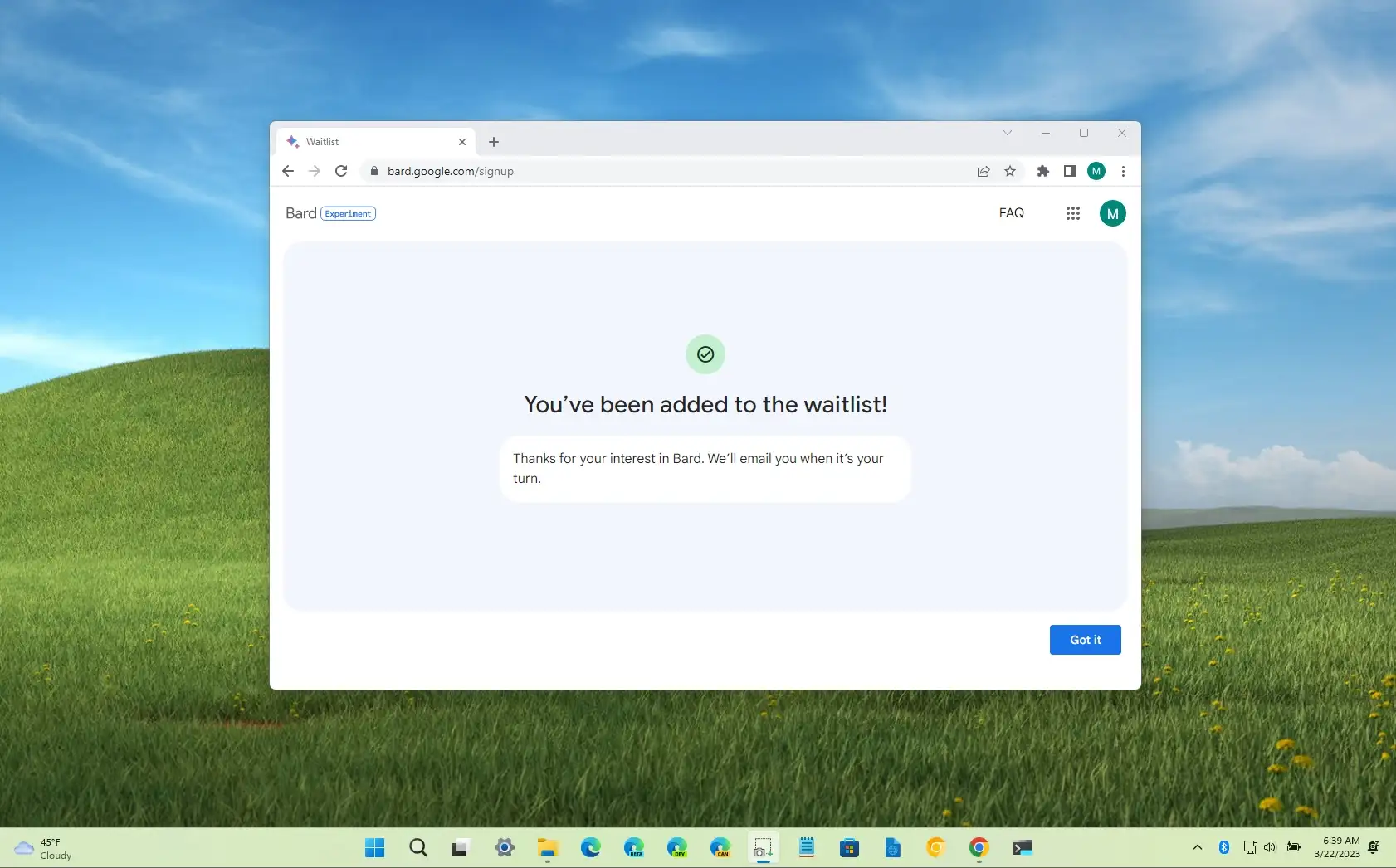
Task: Click the battery tray icon
Action: click(x=1293, y=847)
